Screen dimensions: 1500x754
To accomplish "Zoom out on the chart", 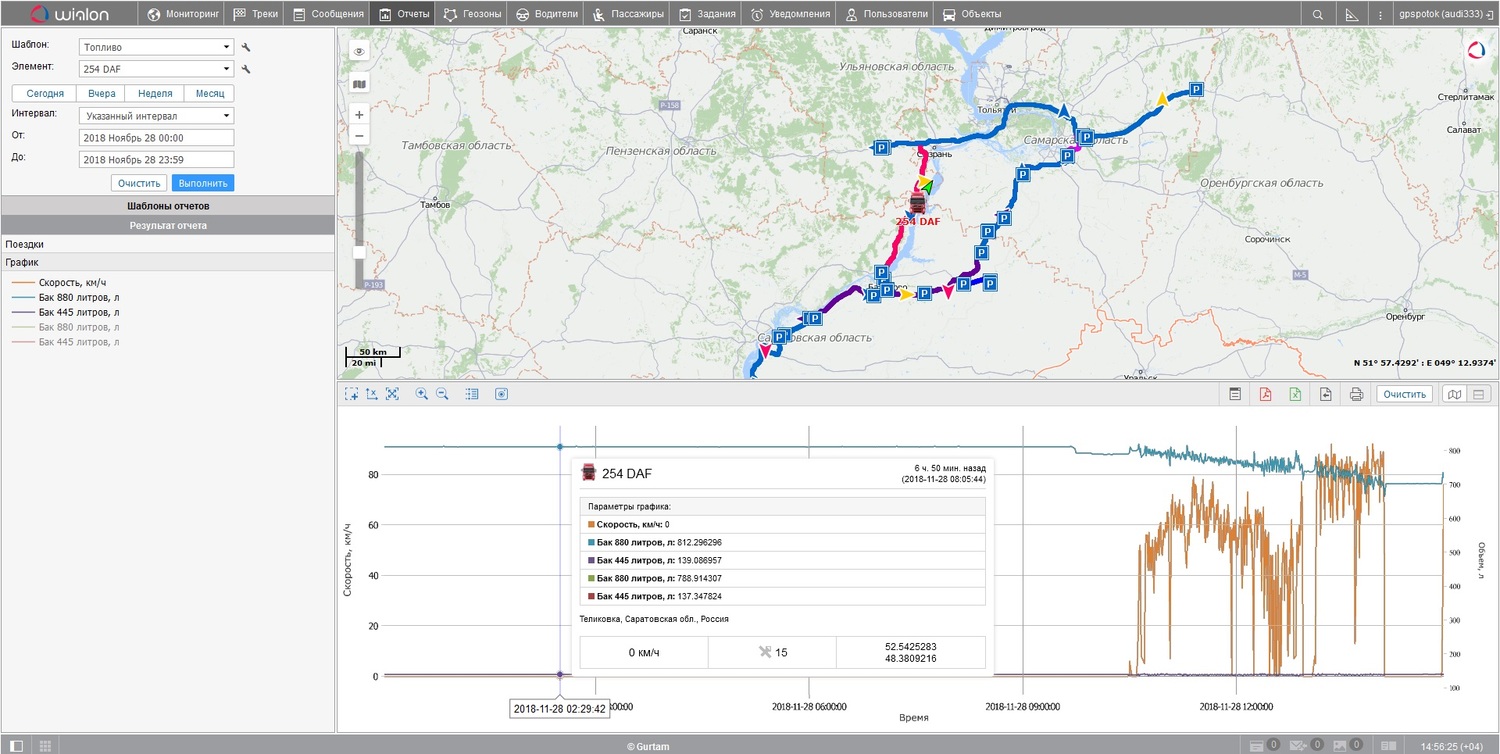I will click(x=442, y=394).
